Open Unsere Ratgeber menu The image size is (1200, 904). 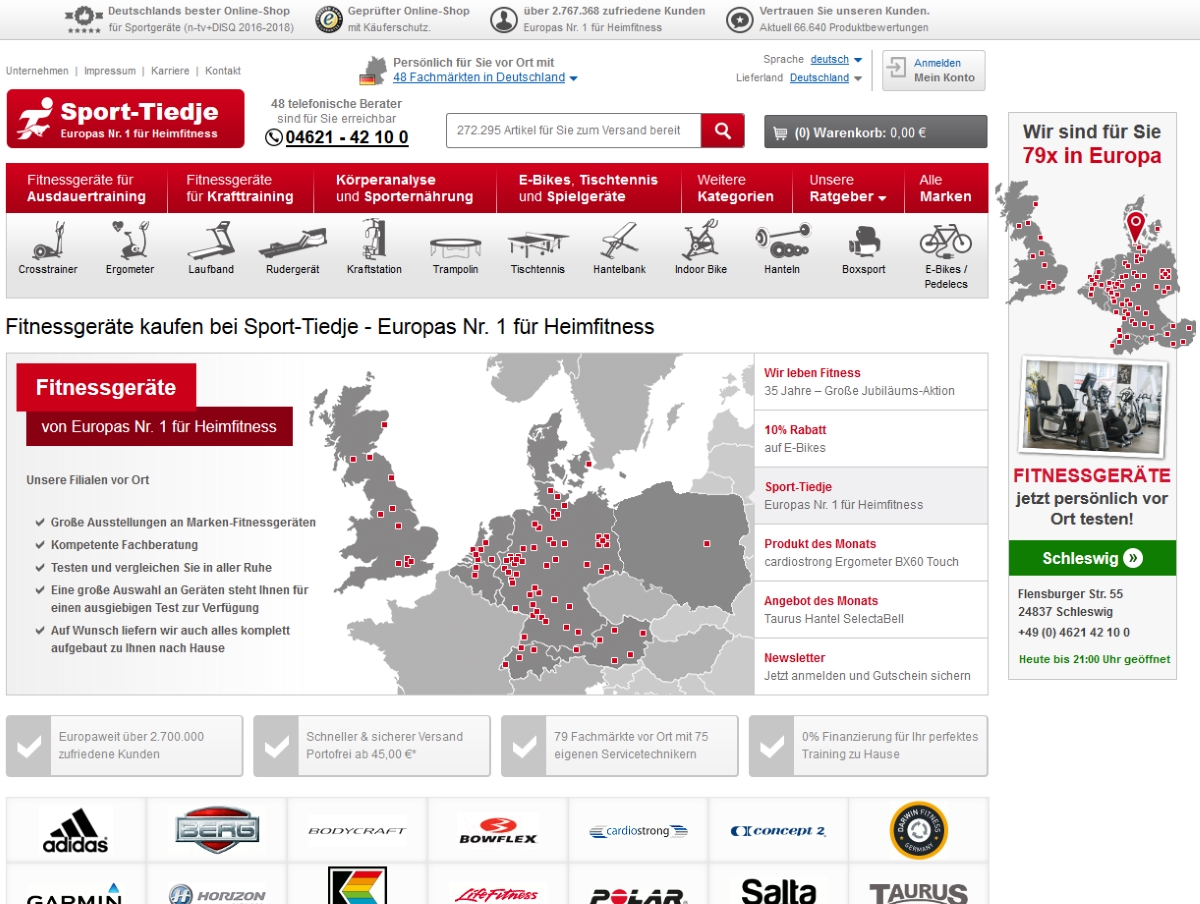pos(847,188)
